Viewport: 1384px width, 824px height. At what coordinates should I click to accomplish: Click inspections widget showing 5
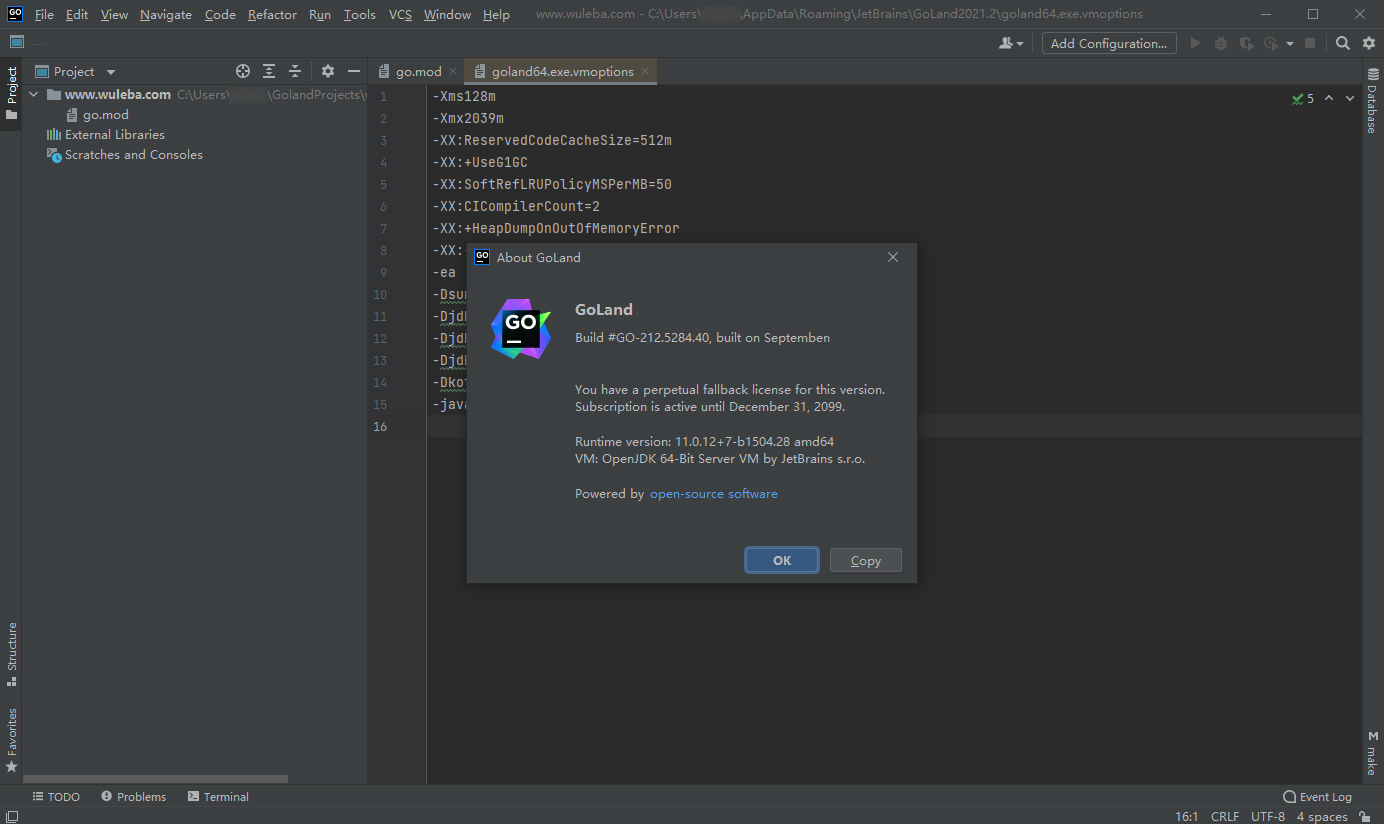tap(1303, 99)
